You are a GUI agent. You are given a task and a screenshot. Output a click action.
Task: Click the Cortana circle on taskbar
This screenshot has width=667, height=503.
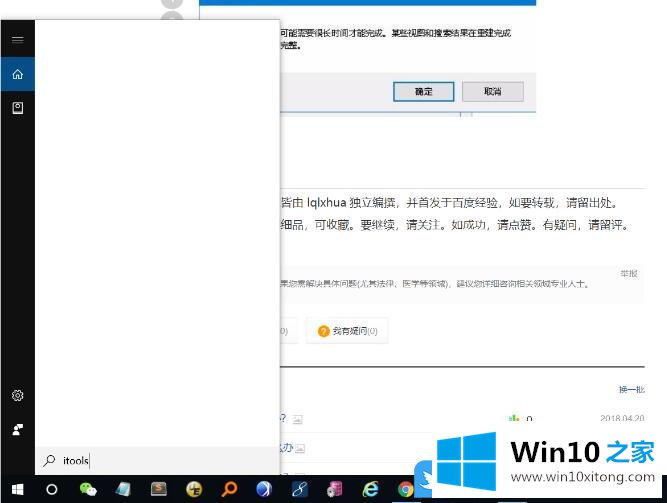tap(51, 489)
